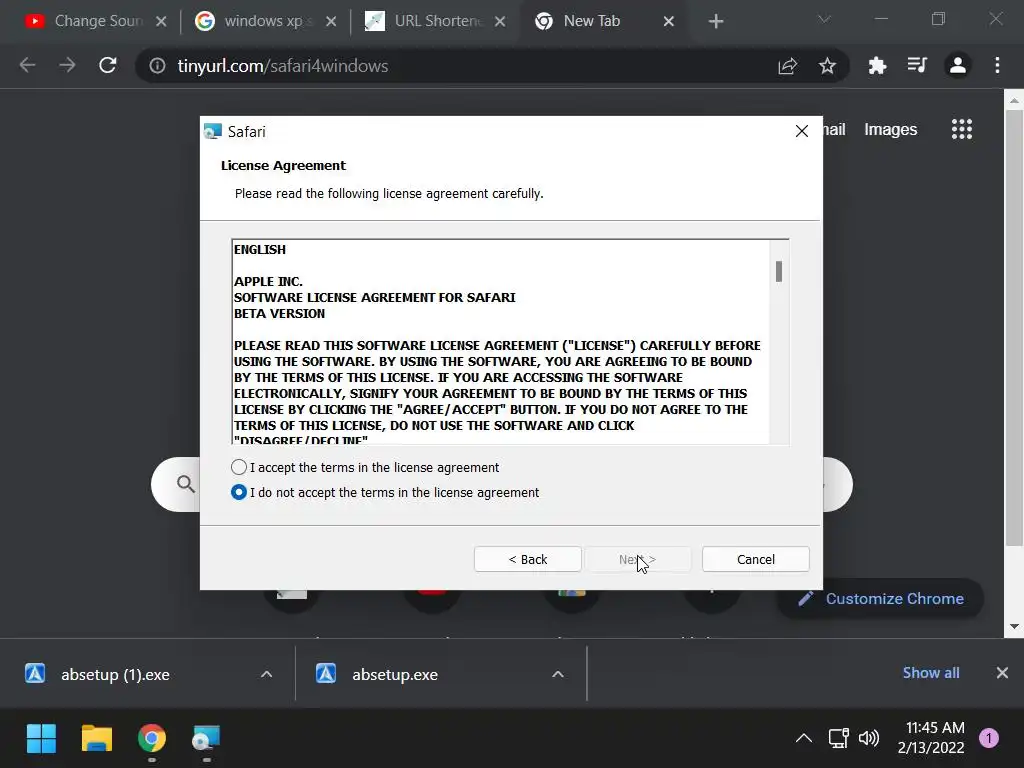Click Google search magnifier icon
Image resolution: width=1024 pixels, height=768 pixels.
pos(186,484)
